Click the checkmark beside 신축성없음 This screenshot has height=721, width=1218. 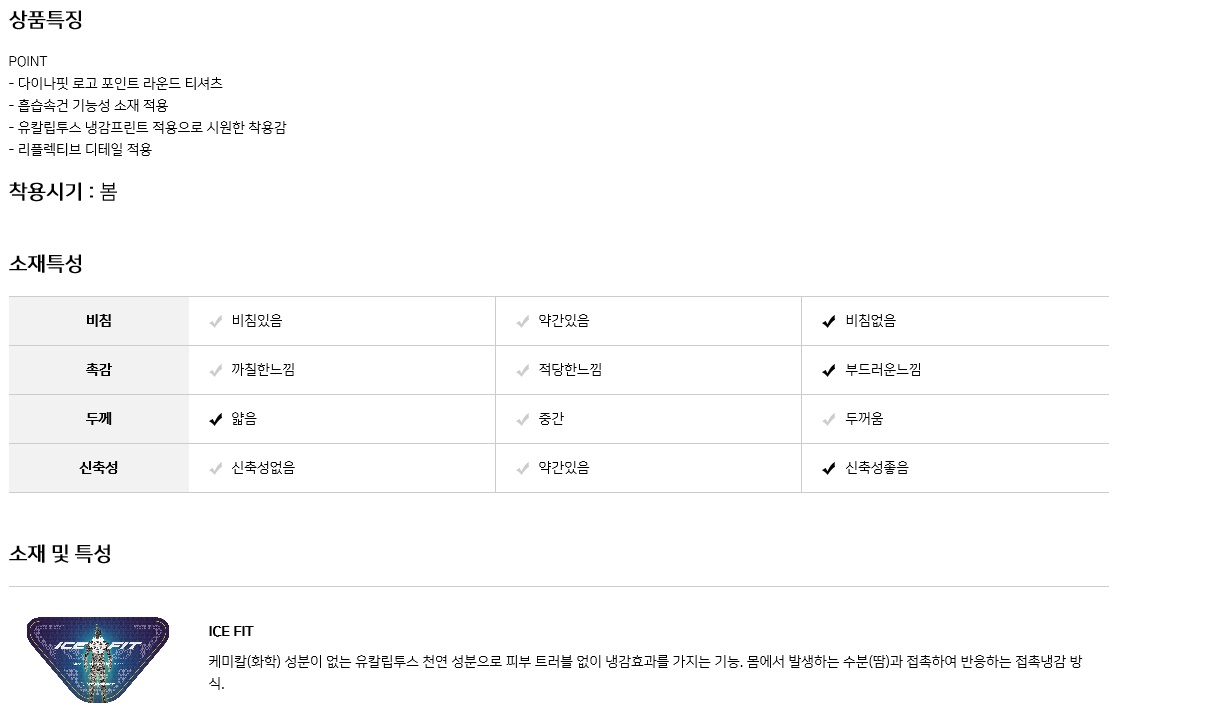tap(215, 469)
